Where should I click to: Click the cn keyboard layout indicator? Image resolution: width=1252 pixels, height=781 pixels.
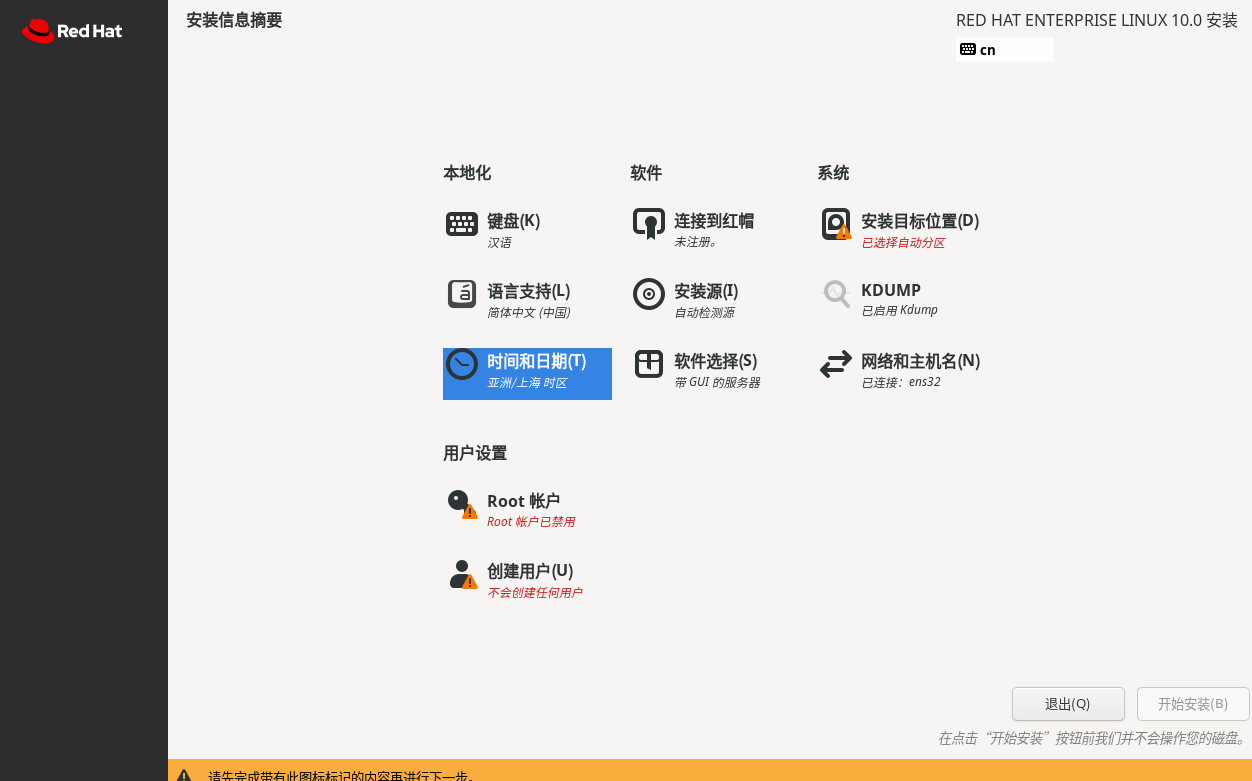tap(1005, 49)
